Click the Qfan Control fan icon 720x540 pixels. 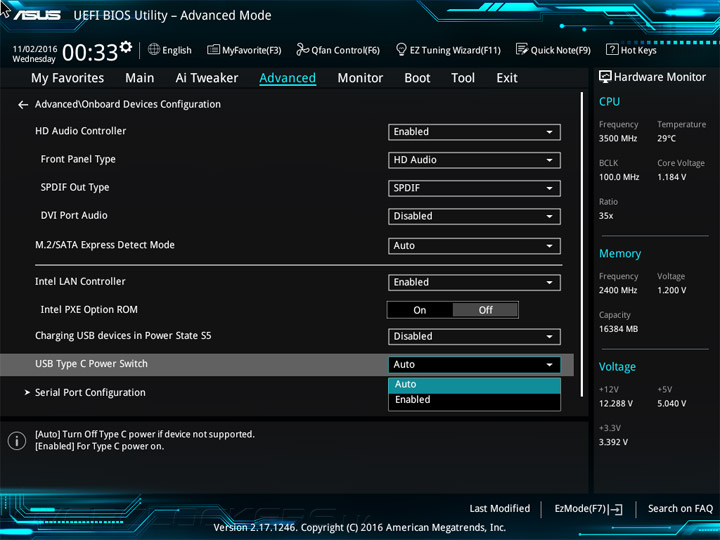click(x=302, y=49)
